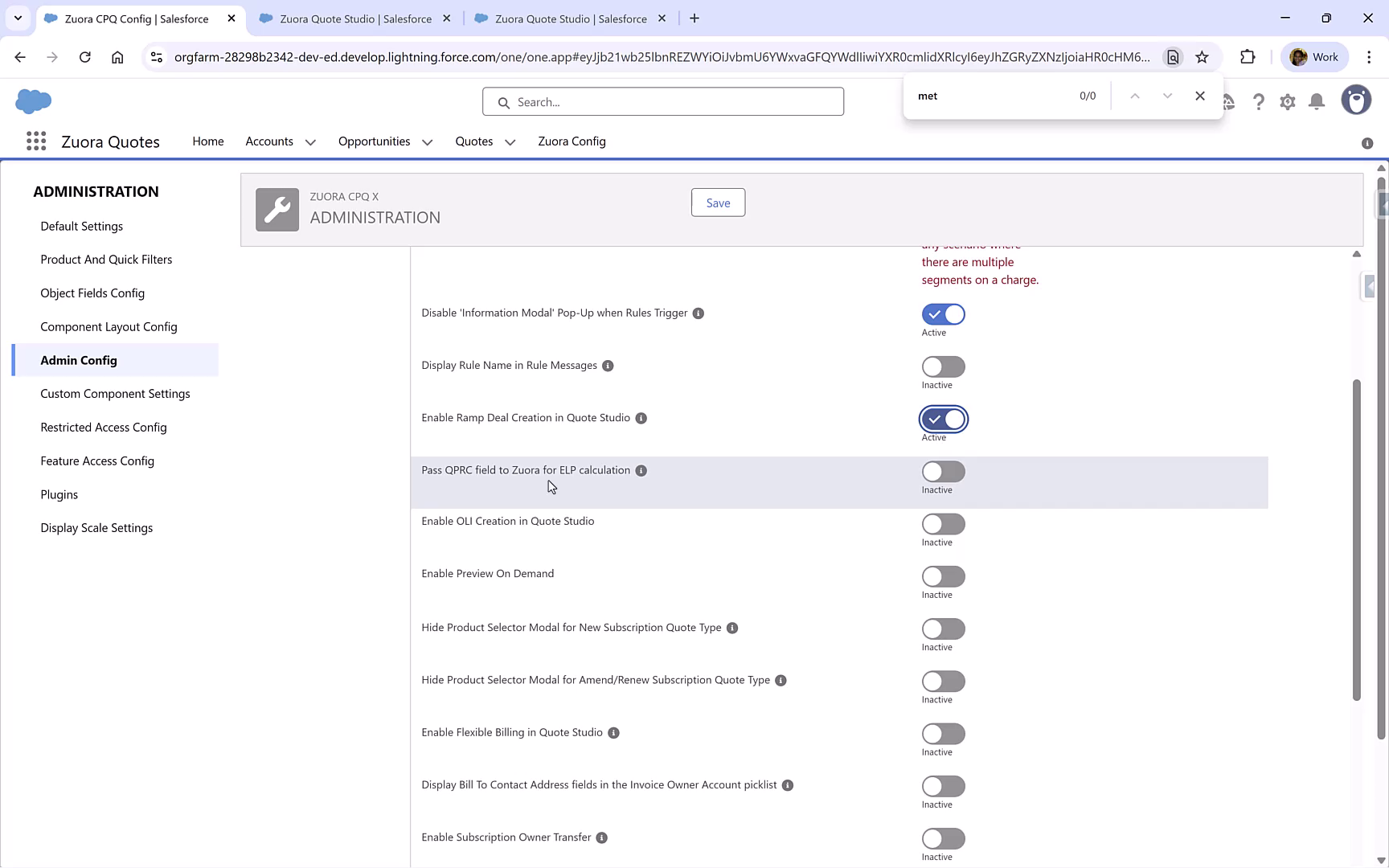Expand the Opportunities menu

tap(426, 141)
